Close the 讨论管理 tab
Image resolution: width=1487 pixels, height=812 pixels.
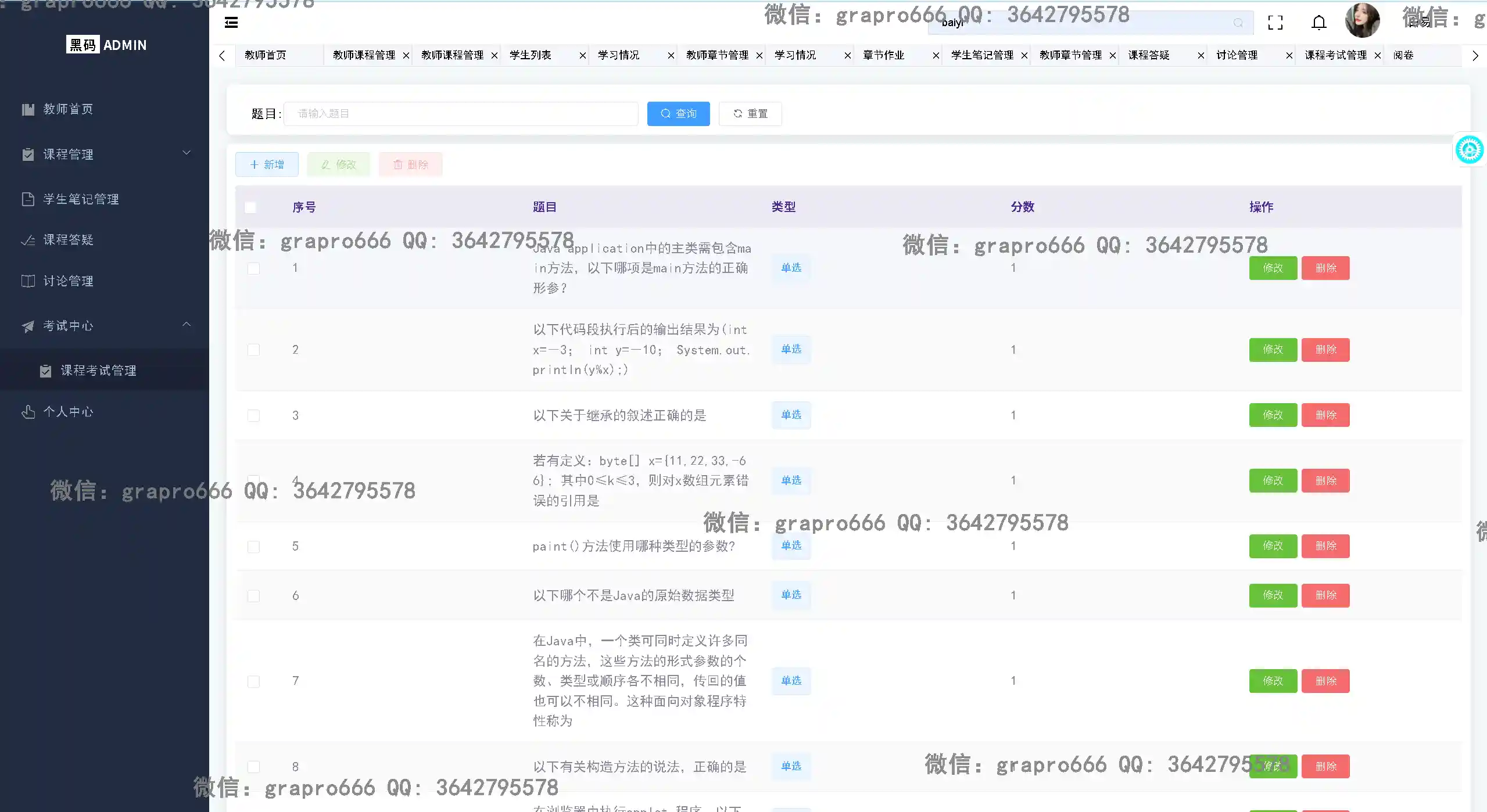(1289, 55)
